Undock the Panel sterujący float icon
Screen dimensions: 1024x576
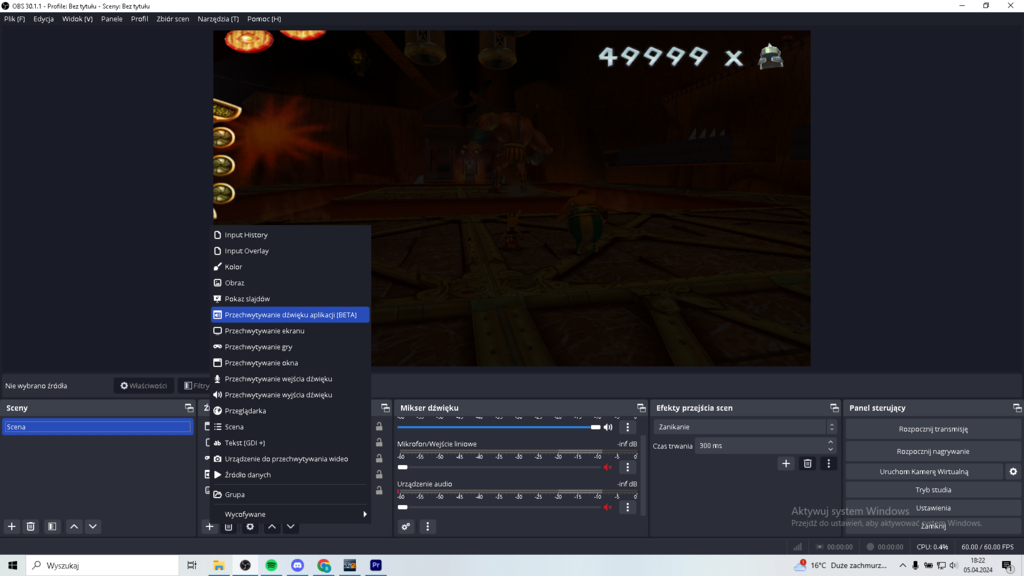pos(1017,408)
